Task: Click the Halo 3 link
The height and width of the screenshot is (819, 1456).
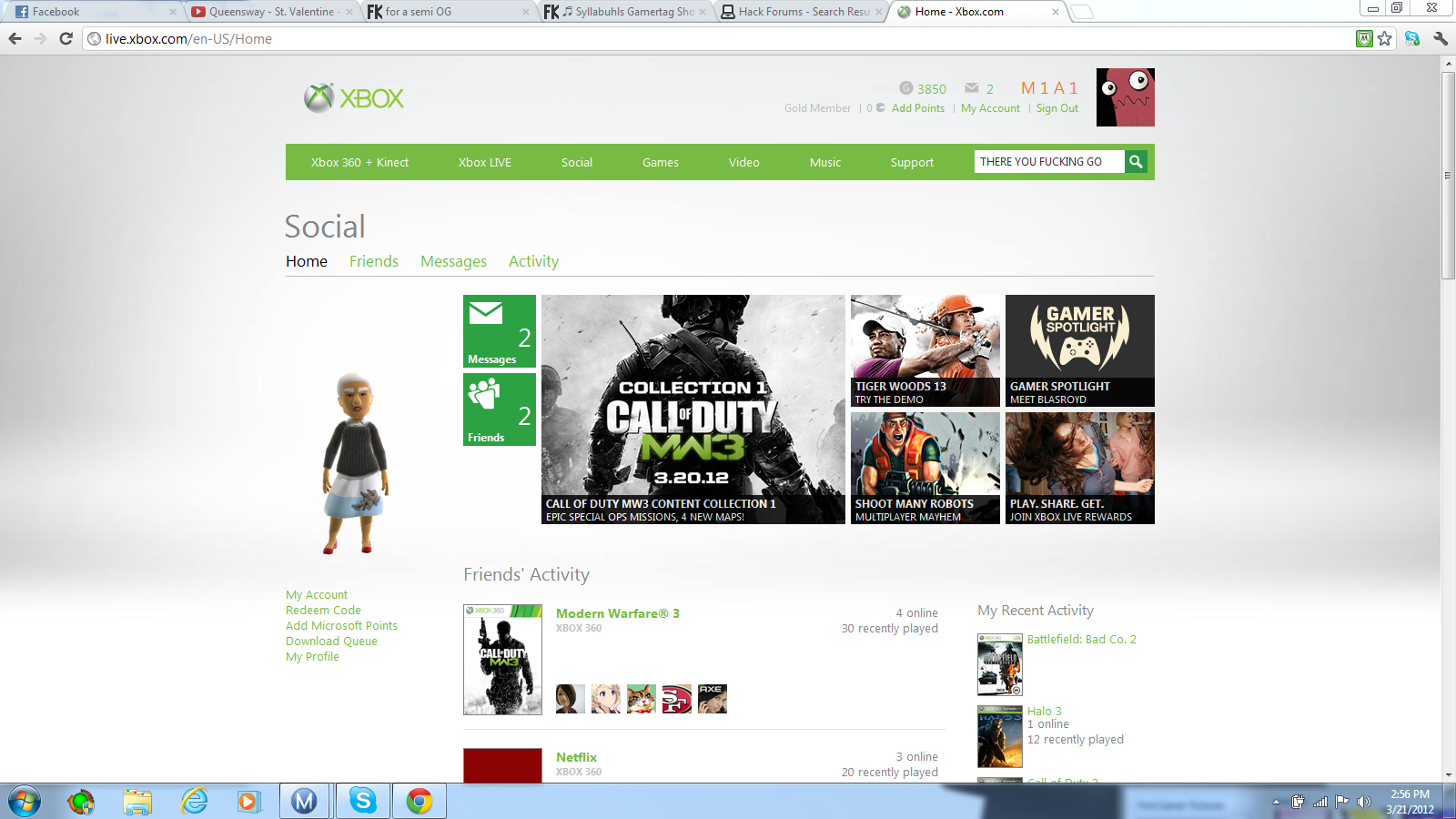Action: (1045, 712)
